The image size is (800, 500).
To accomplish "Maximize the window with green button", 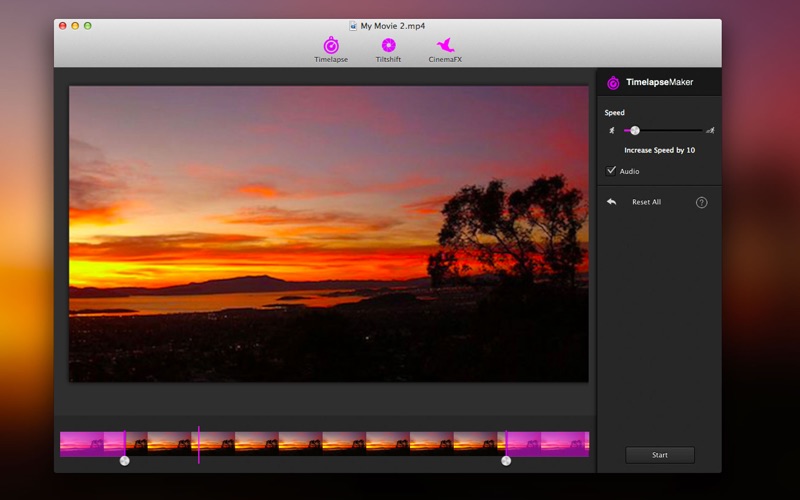I will [87, 26].
